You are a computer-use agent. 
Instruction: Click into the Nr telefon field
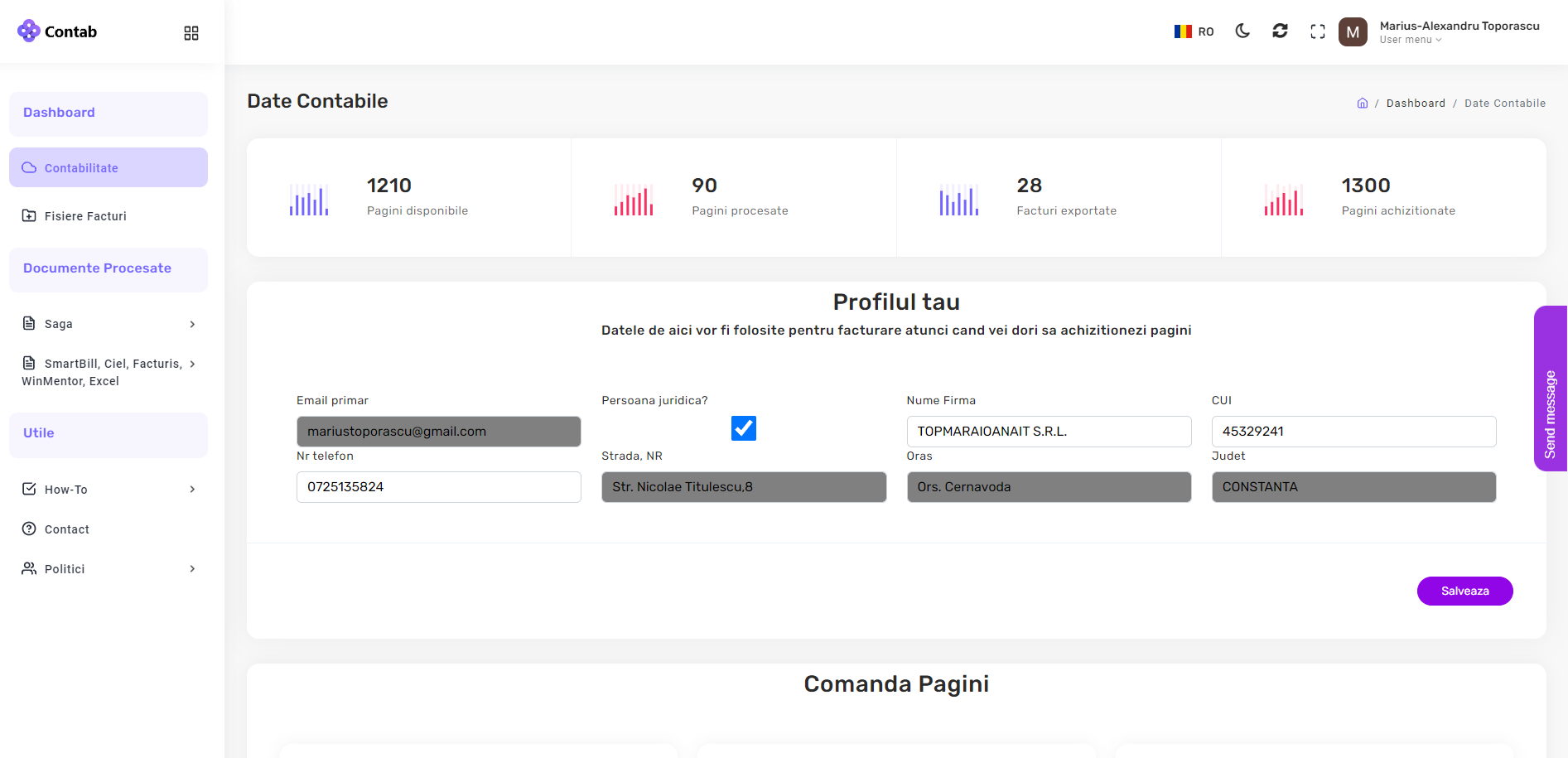pyautogui.click(x=439, y=487)
